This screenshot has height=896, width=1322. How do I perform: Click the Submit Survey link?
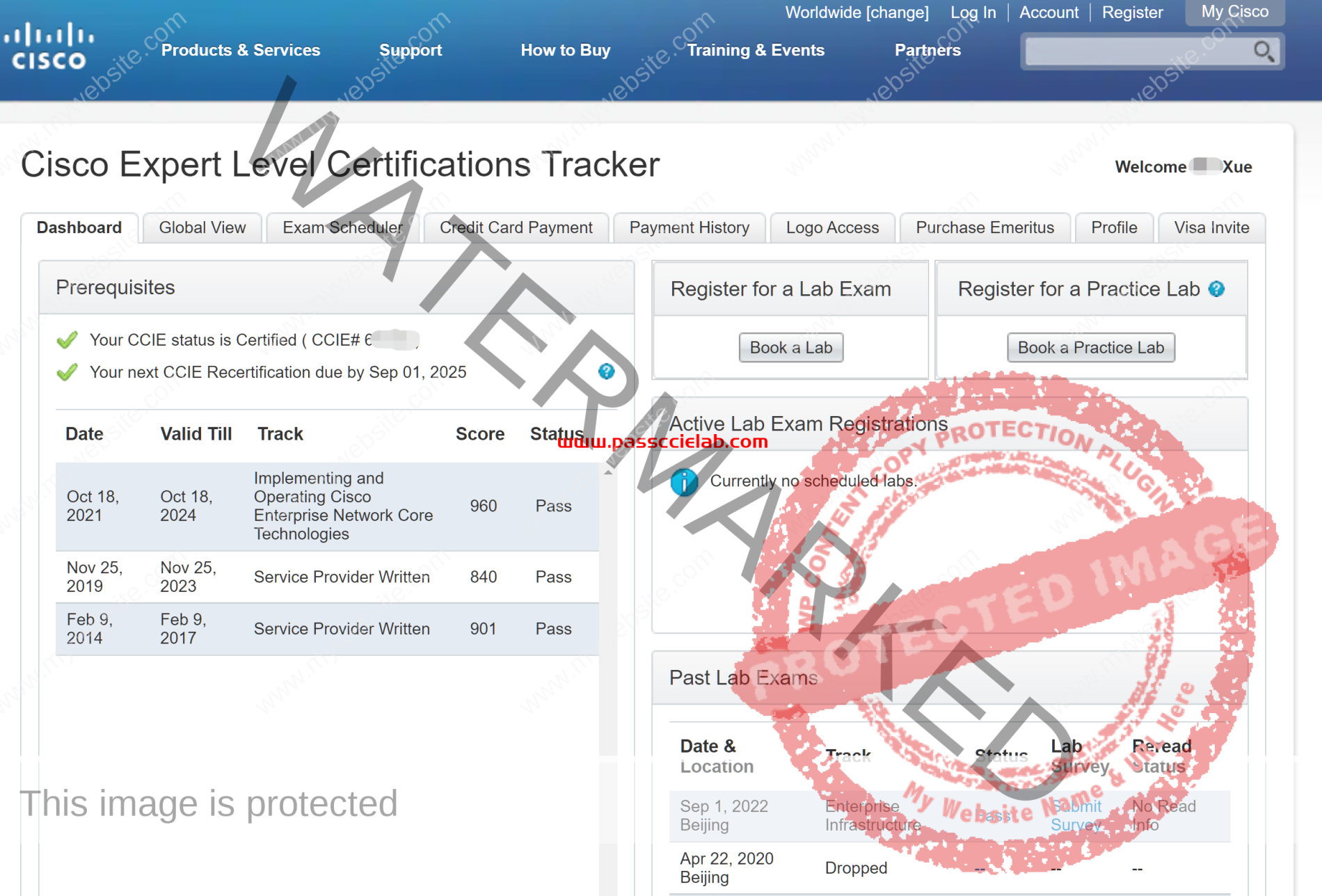pyautogui.click(x=1076, y=816)
